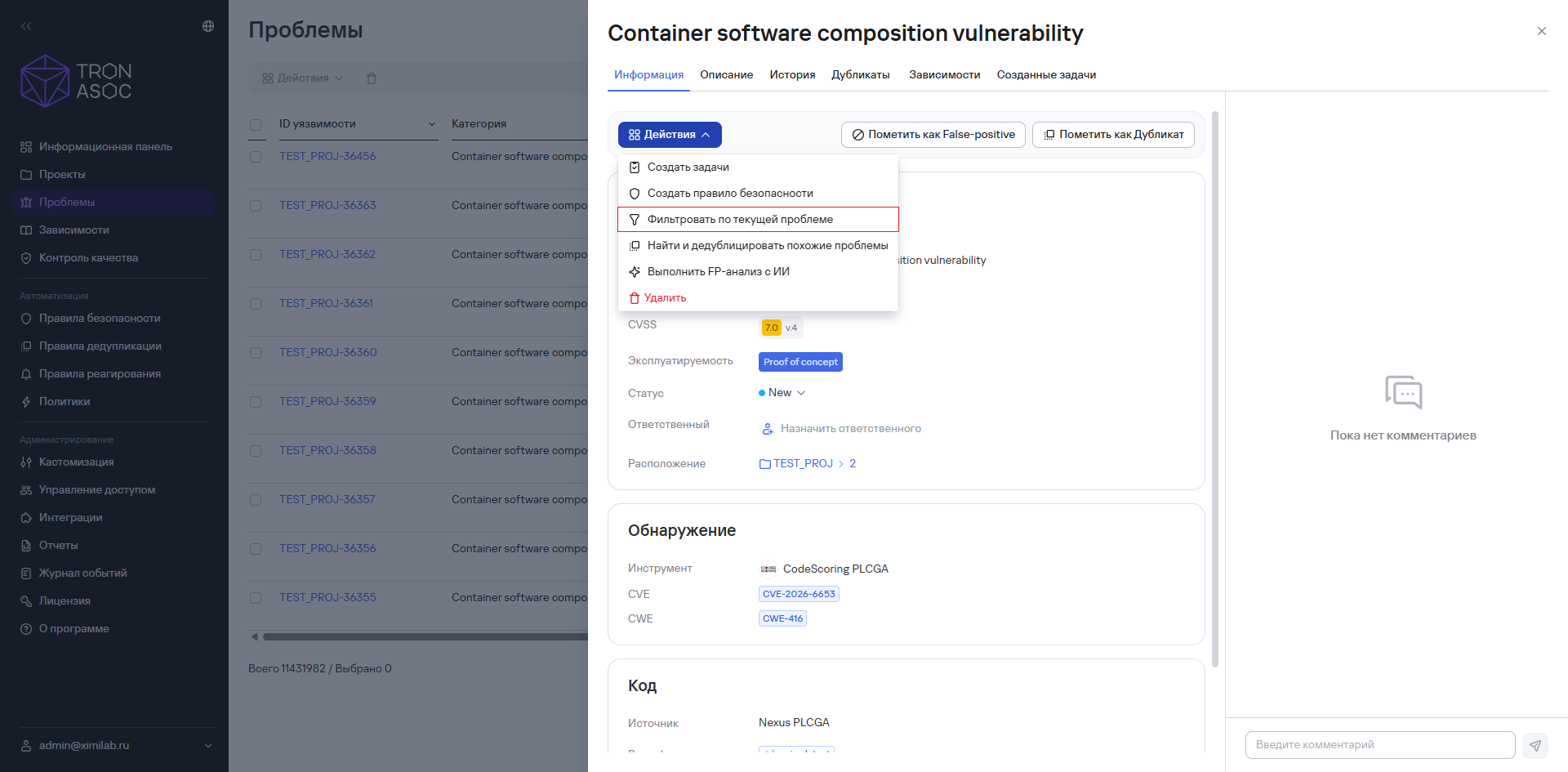Click the Управление доступом users icon

[26, 490]
